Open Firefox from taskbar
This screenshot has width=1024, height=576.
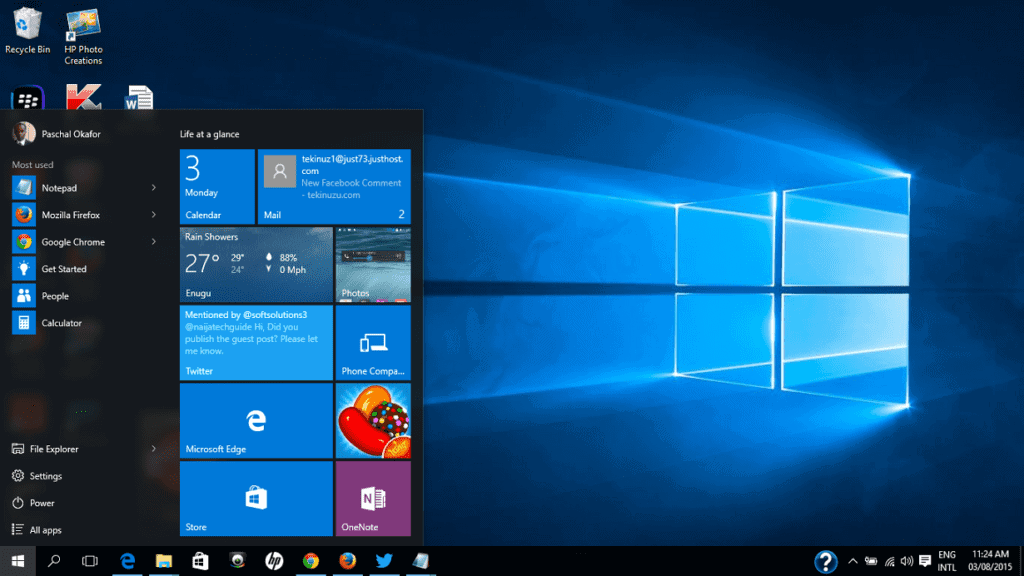click(347, 561)
